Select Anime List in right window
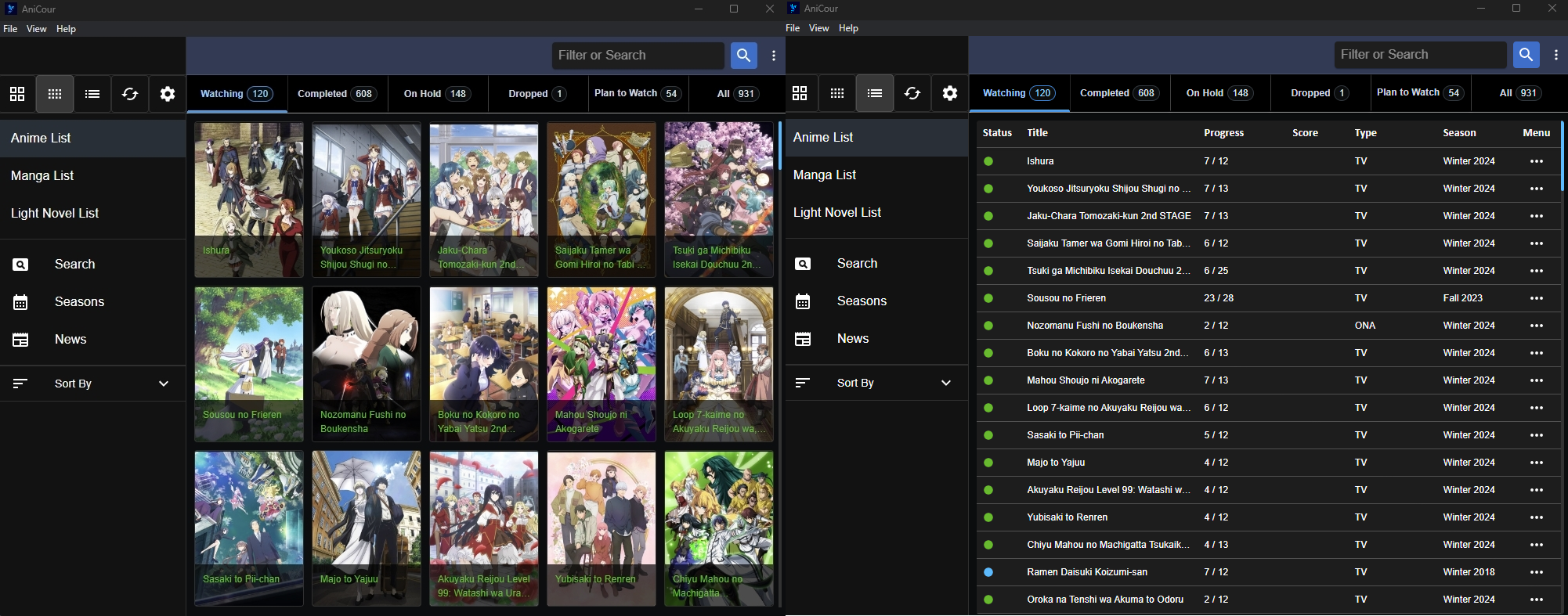 (875, 138)
